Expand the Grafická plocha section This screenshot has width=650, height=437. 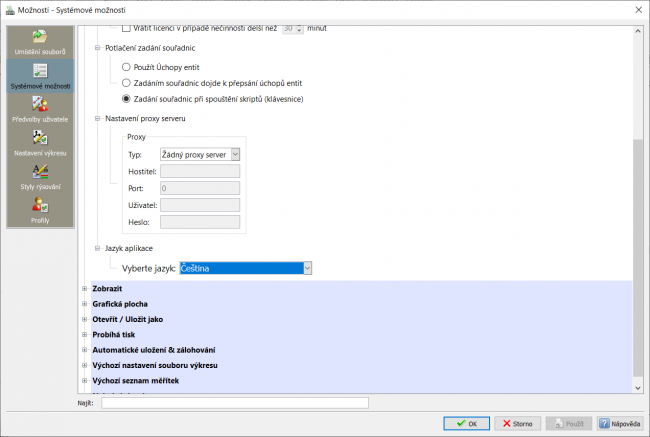tap(85, 304)
